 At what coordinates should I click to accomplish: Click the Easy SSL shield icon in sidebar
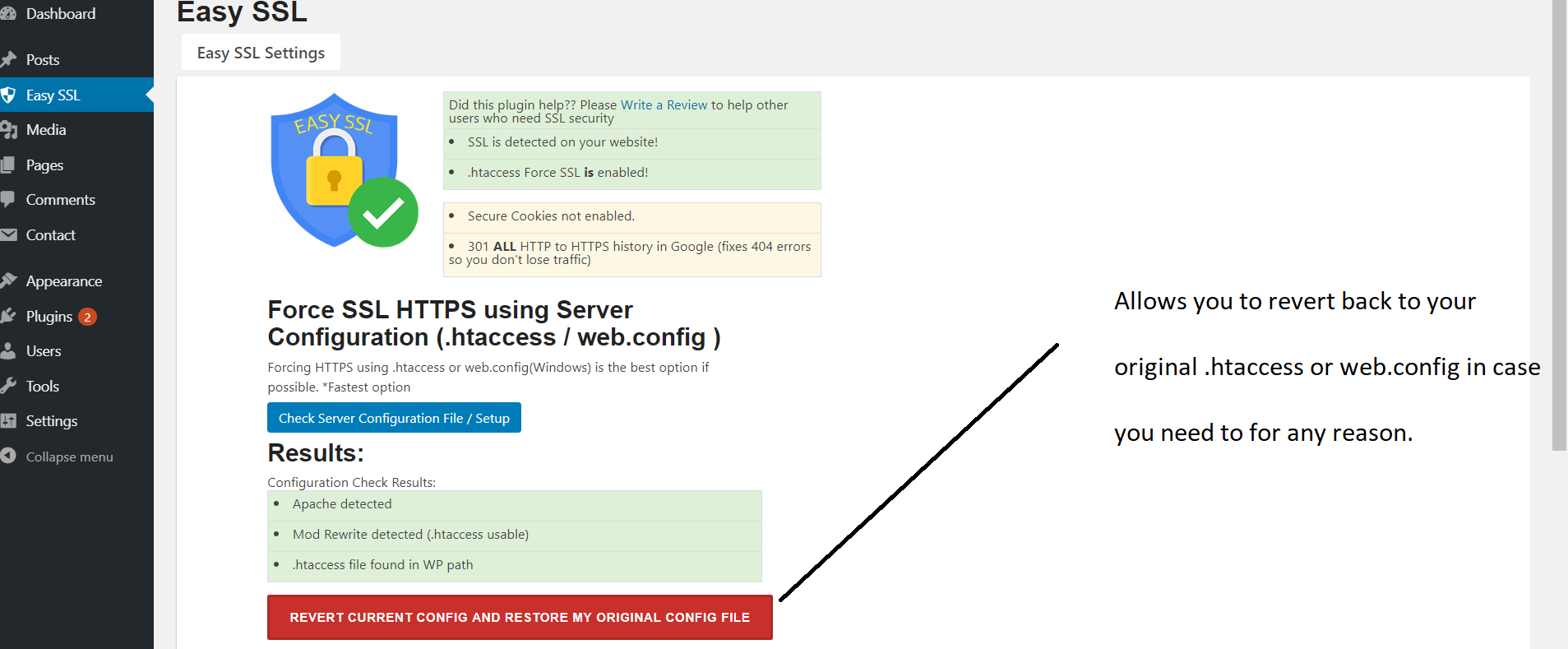[8, 95]
